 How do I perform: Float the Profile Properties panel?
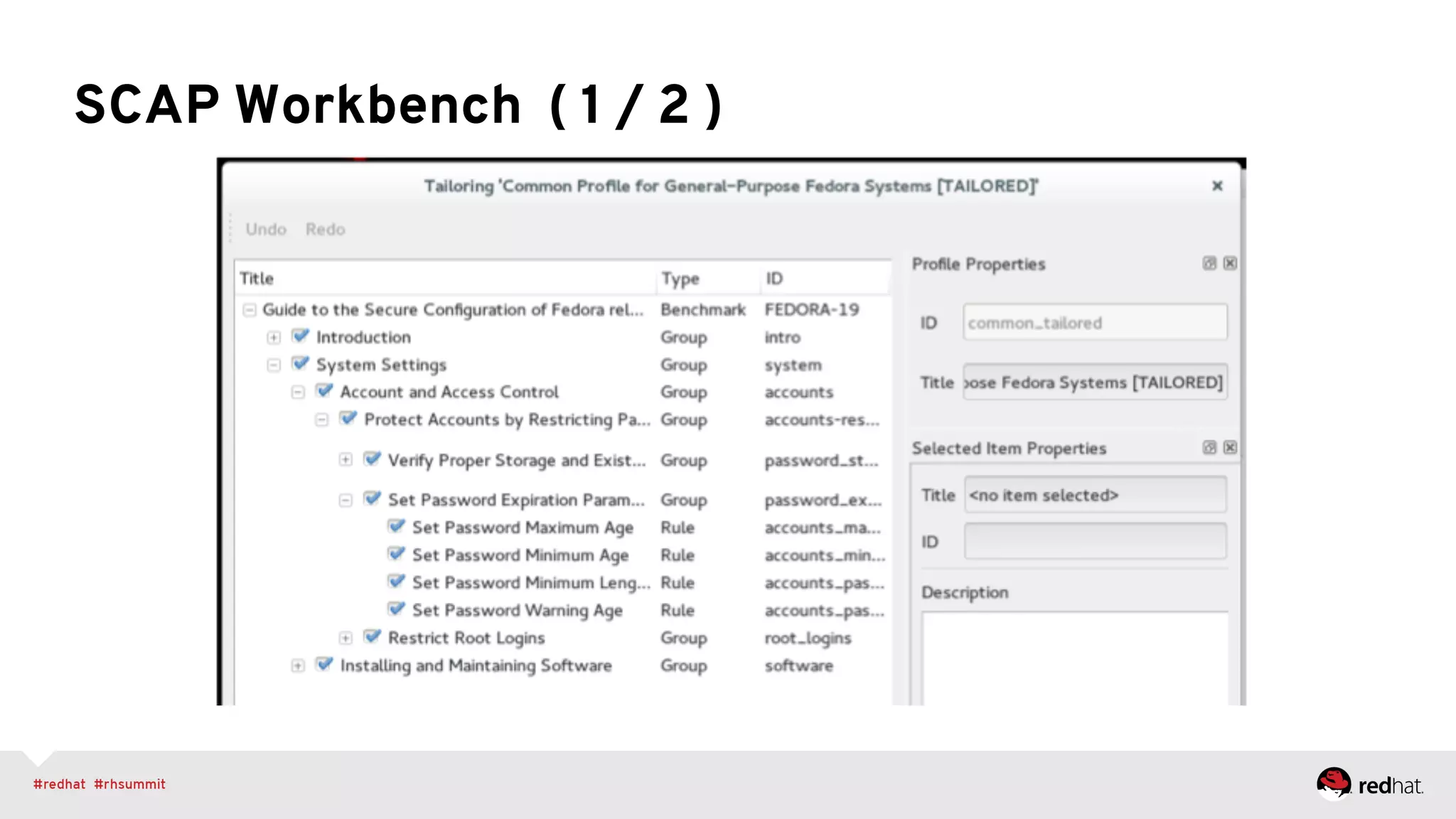coord(1209,264)
